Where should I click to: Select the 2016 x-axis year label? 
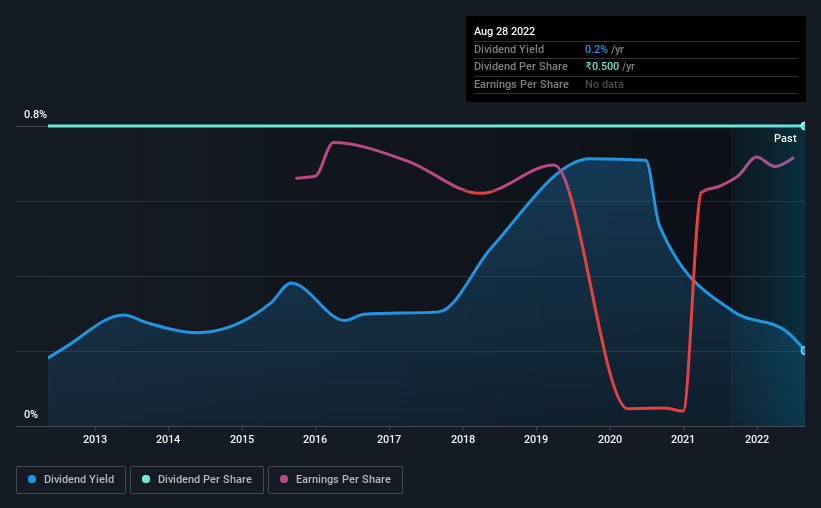pyautogui.click(x=315, y=439)
